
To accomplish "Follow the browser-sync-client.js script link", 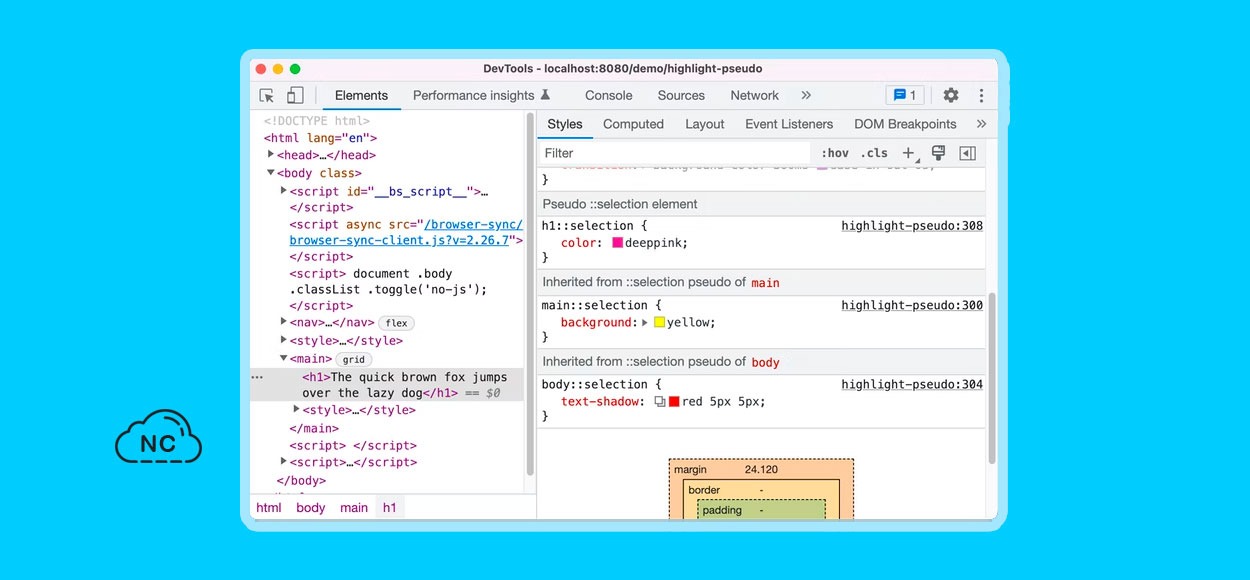I will click(x=406, y=232).
